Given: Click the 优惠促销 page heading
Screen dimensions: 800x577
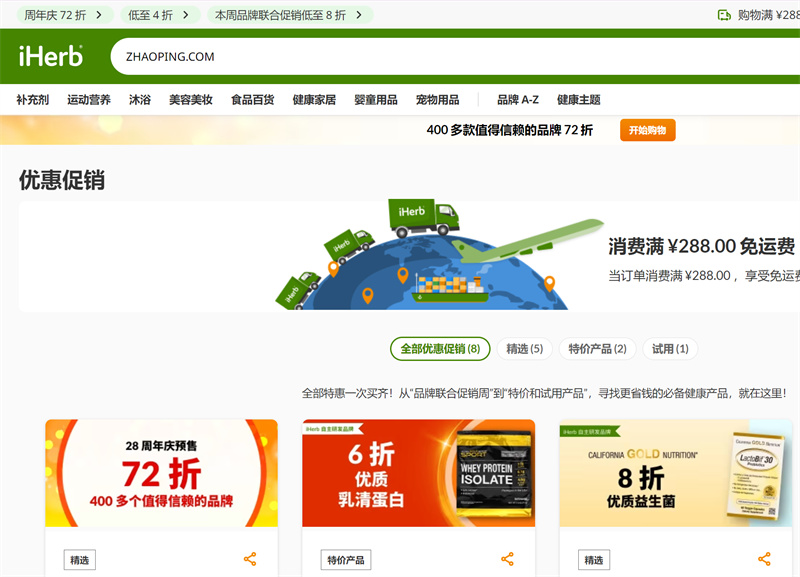Looking at the screenshot, I should (x=62, y=180).
